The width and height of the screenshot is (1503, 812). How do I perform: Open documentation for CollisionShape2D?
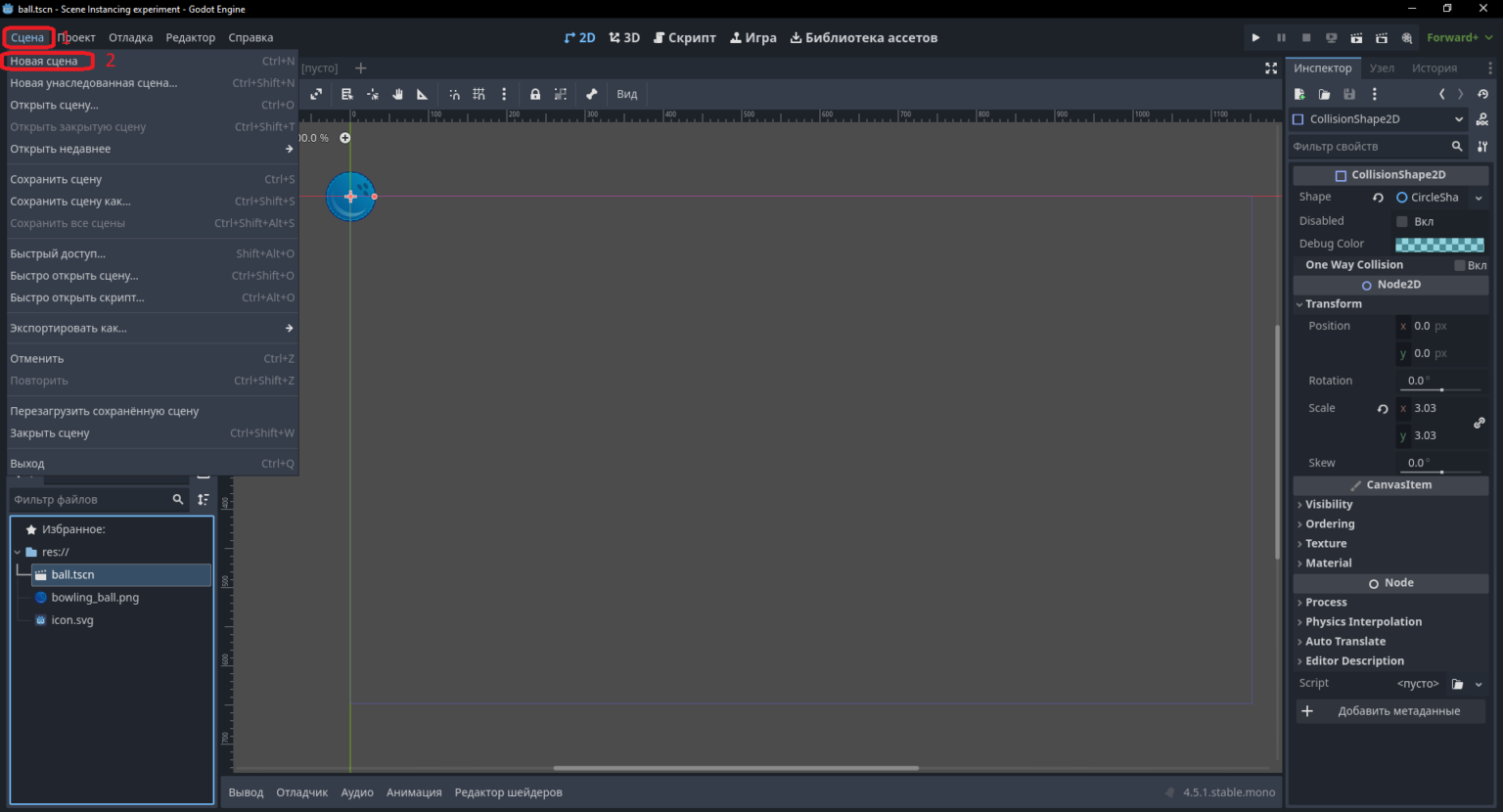point(1482,119)
